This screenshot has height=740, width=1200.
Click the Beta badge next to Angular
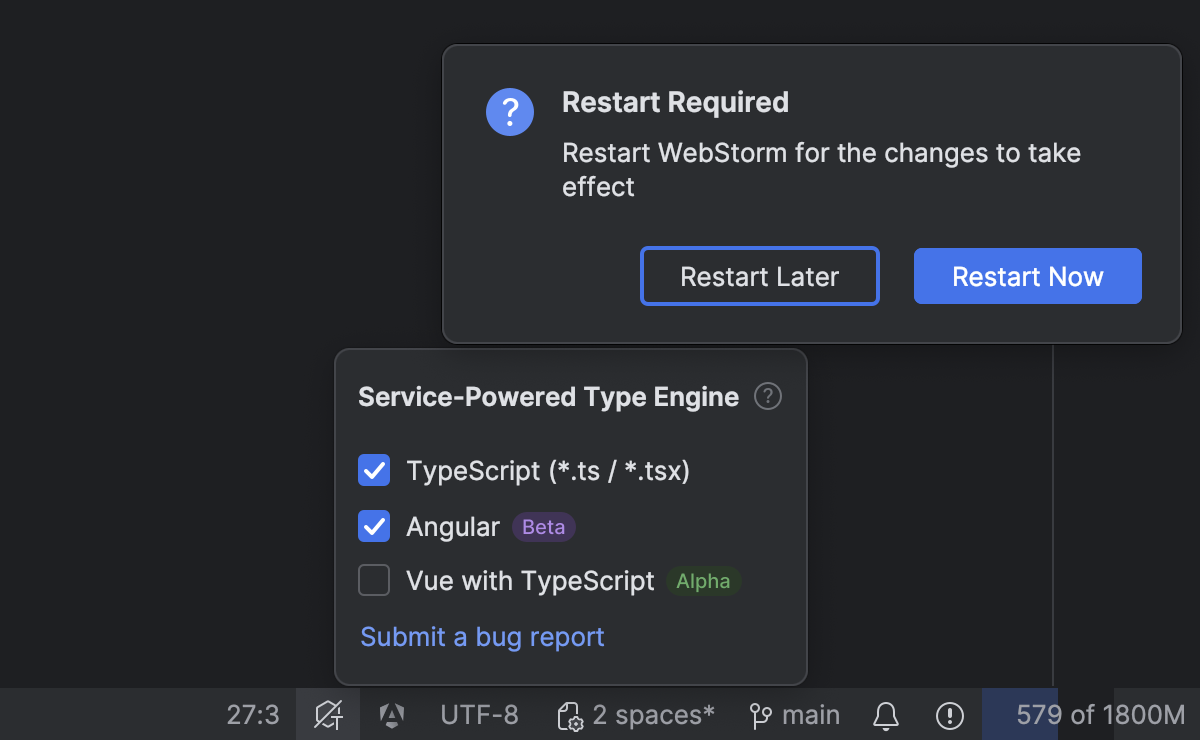(543, 526)
